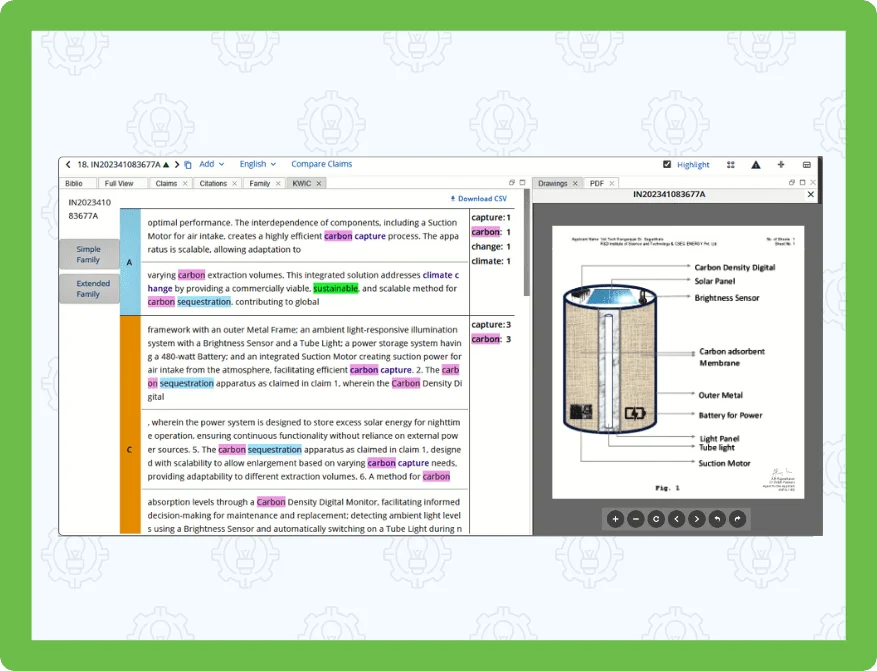Expand the Add dropdown

[x=211, y=164]
